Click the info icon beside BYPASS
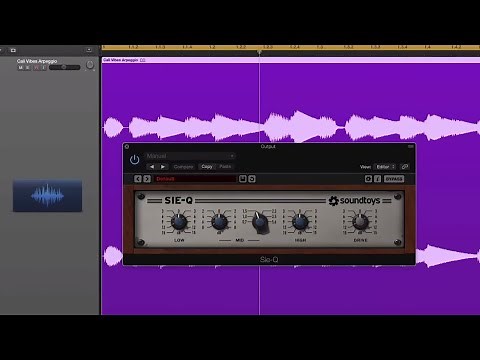480x360 pixels. (377, 179)
